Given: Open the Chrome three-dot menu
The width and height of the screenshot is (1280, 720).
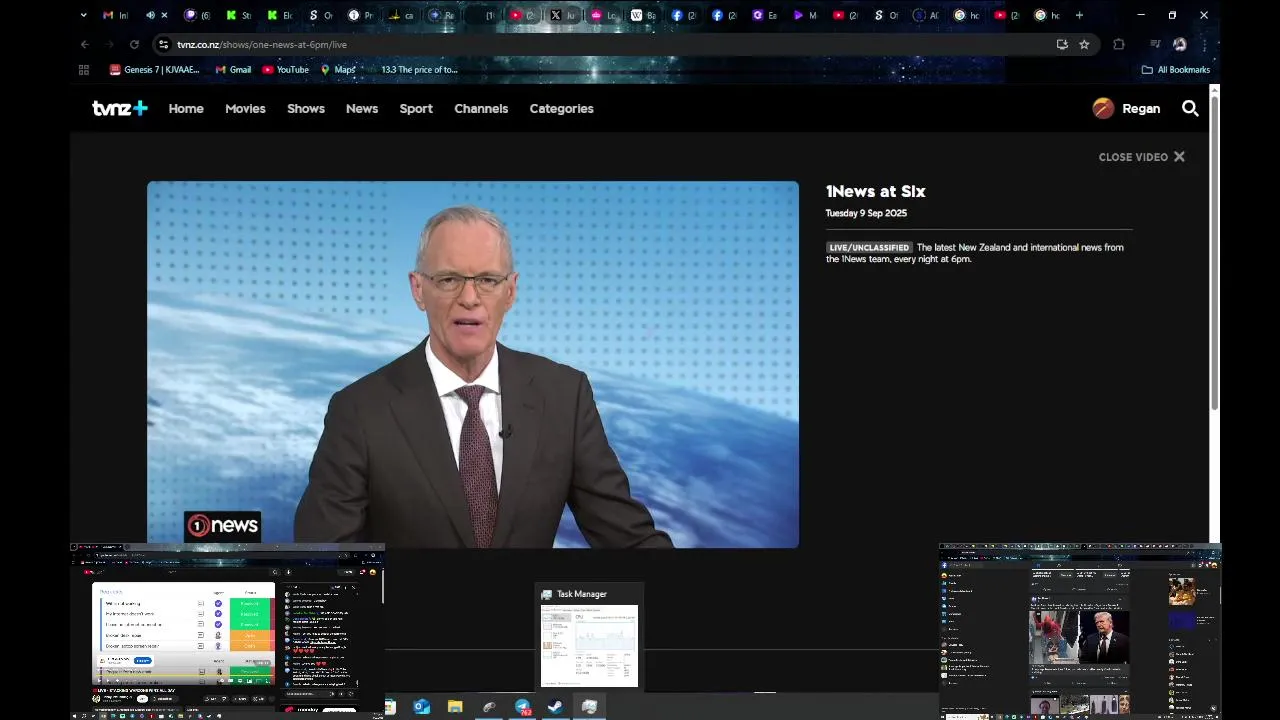Looking at the screenshot, I should click(1205, 44).
